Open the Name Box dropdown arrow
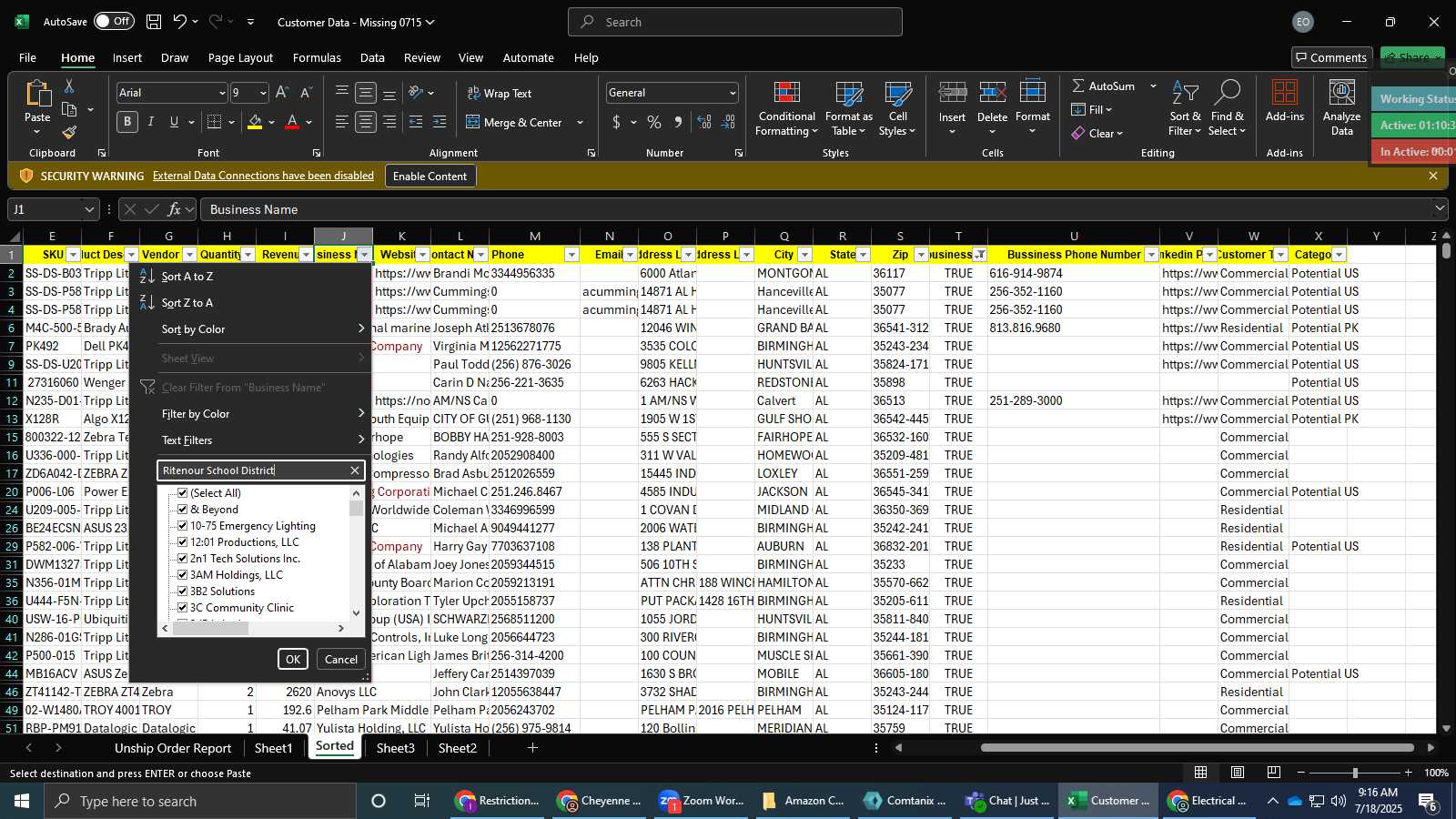The height and width of the screenshot is (819, 1456). (89, 209)
